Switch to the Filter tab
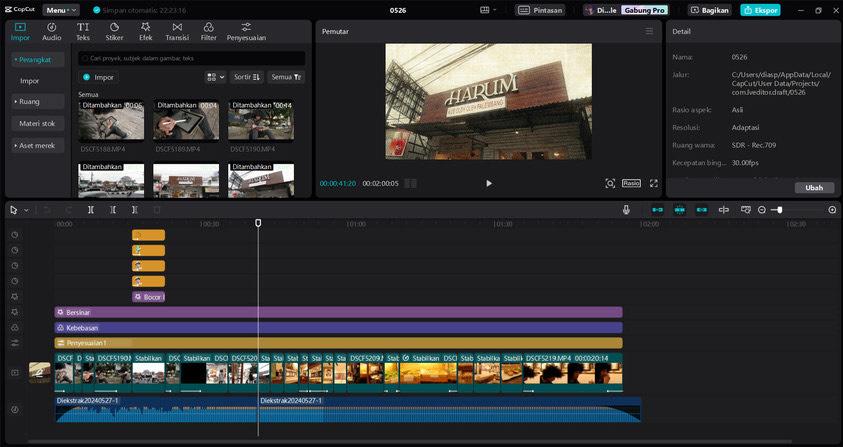843x447 pixels. point(208,31)
